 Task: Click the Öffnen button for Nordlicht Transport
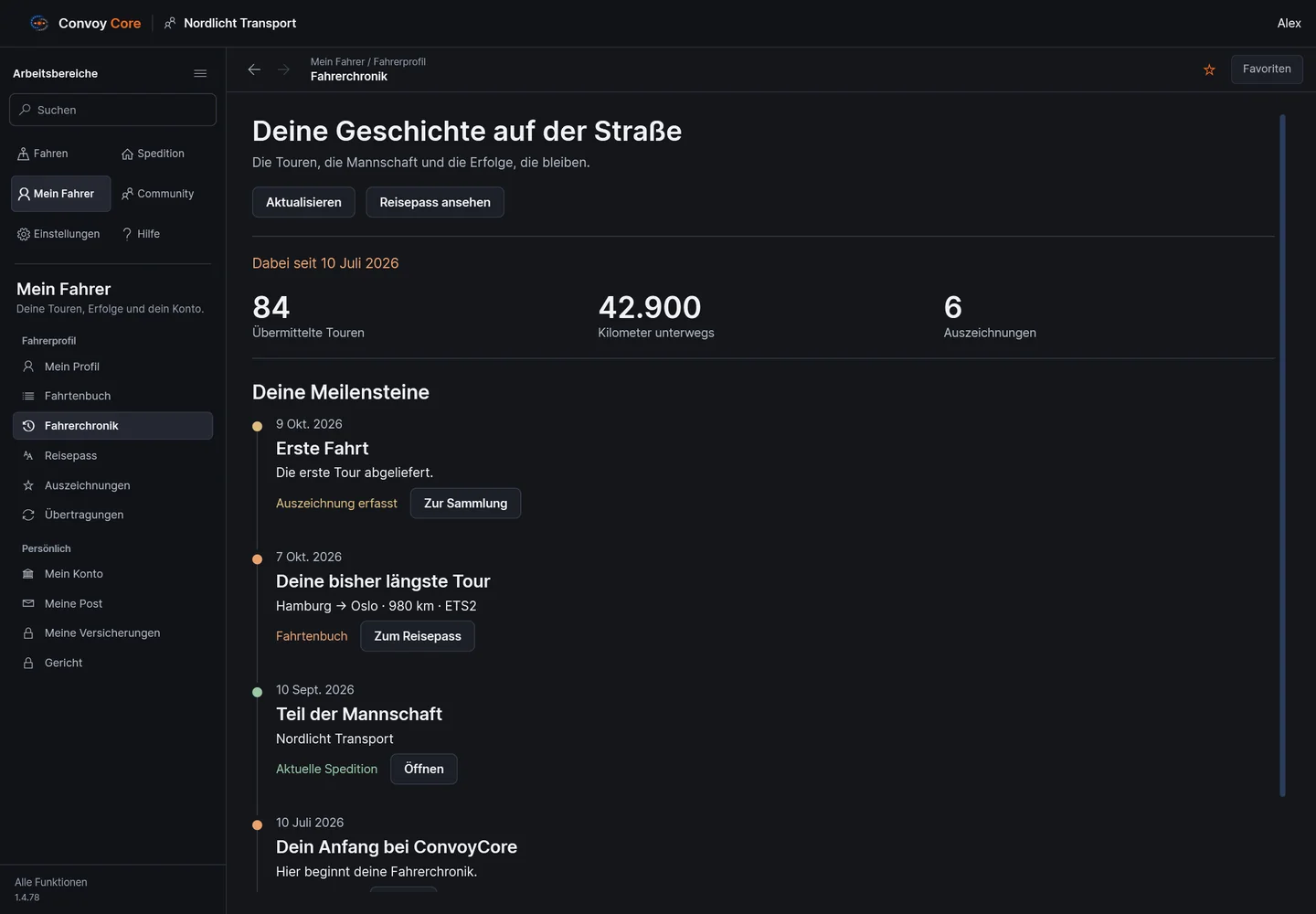click(424, 769)
